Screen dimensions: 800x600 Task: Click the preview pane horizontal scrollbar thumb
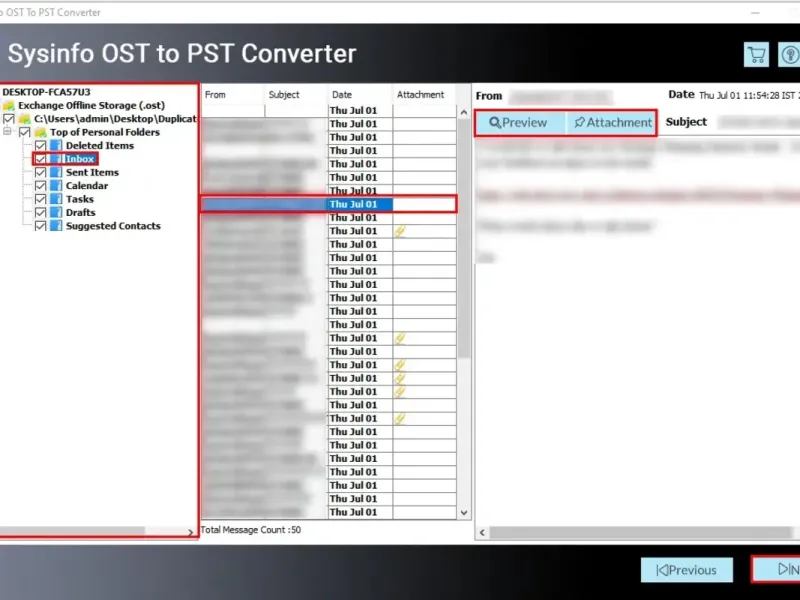click(x=640, y=533)
